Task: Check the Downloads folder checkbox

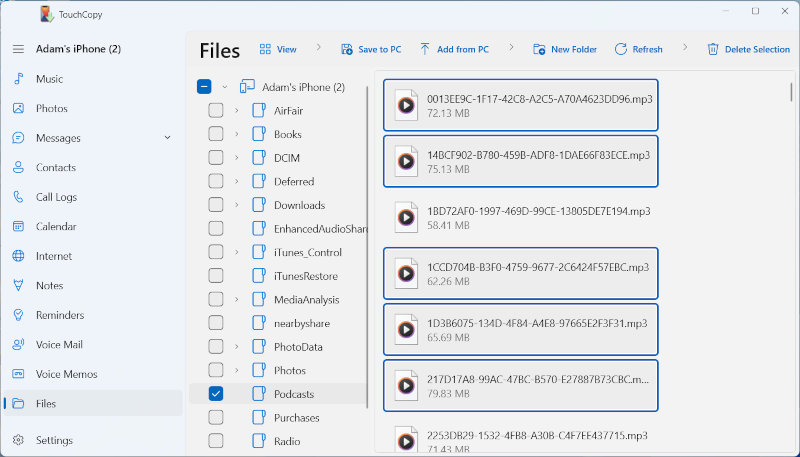Action: point(216,205)
